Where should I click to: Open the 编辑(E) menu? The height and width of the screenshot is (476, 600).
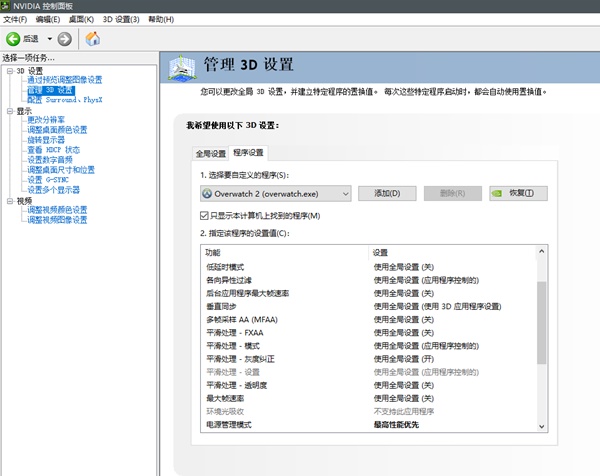(48, 20)
